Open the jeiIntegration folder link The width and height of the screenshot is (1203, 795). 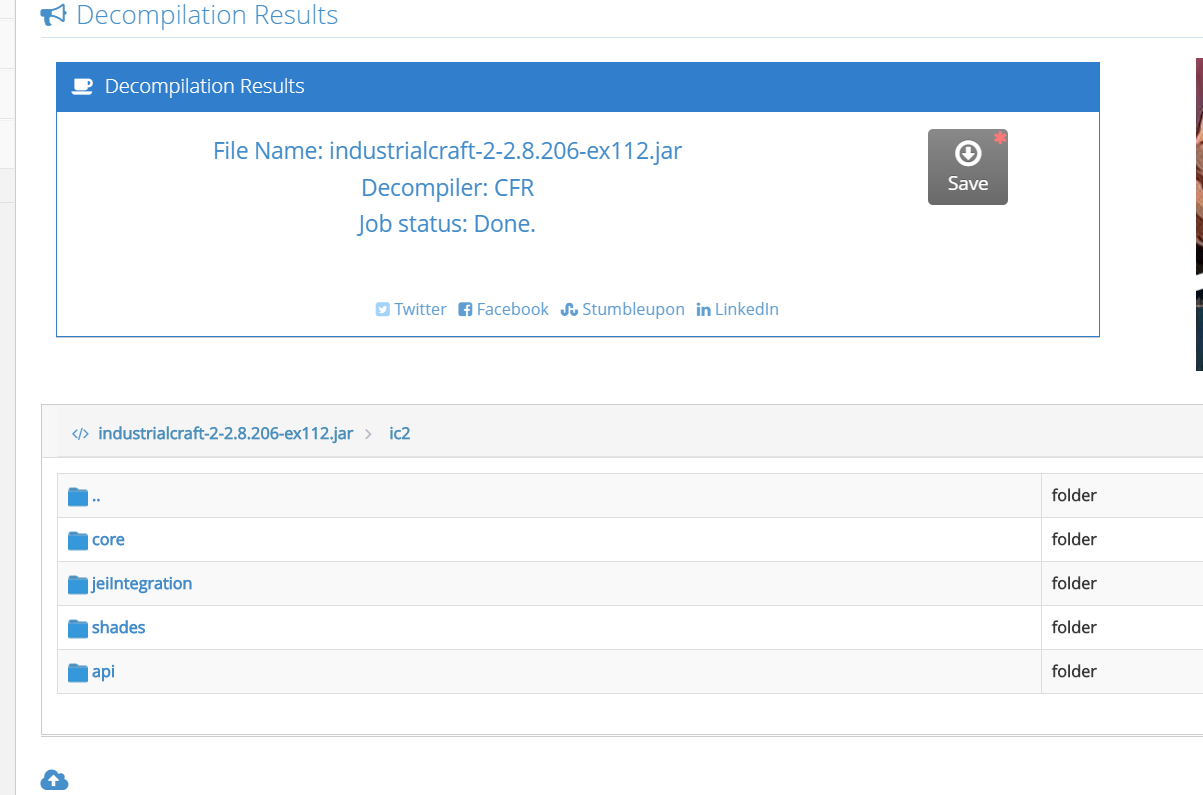click(142, 584)
